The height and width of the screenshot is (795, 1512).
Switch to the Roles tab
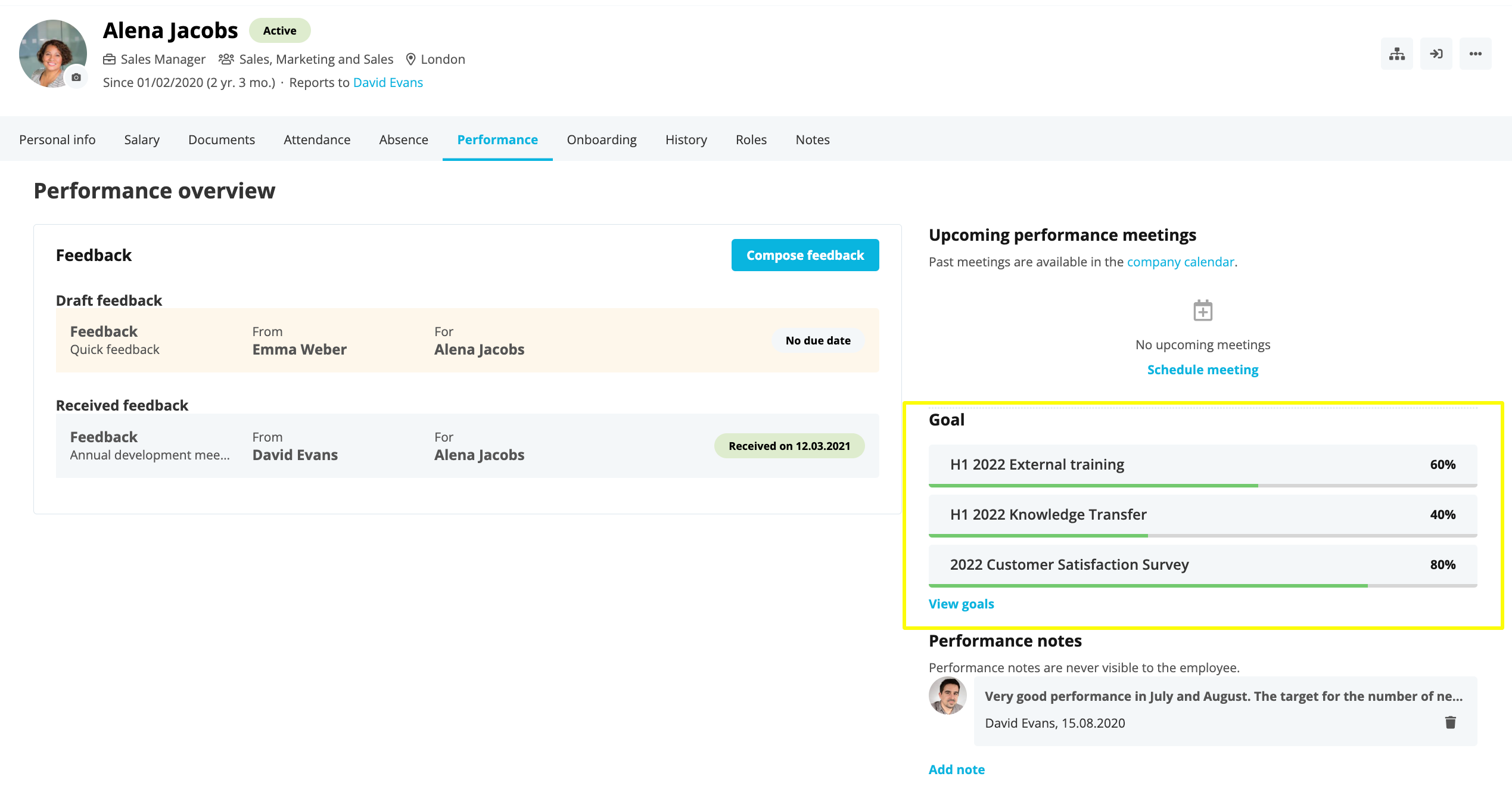point(751,139)
